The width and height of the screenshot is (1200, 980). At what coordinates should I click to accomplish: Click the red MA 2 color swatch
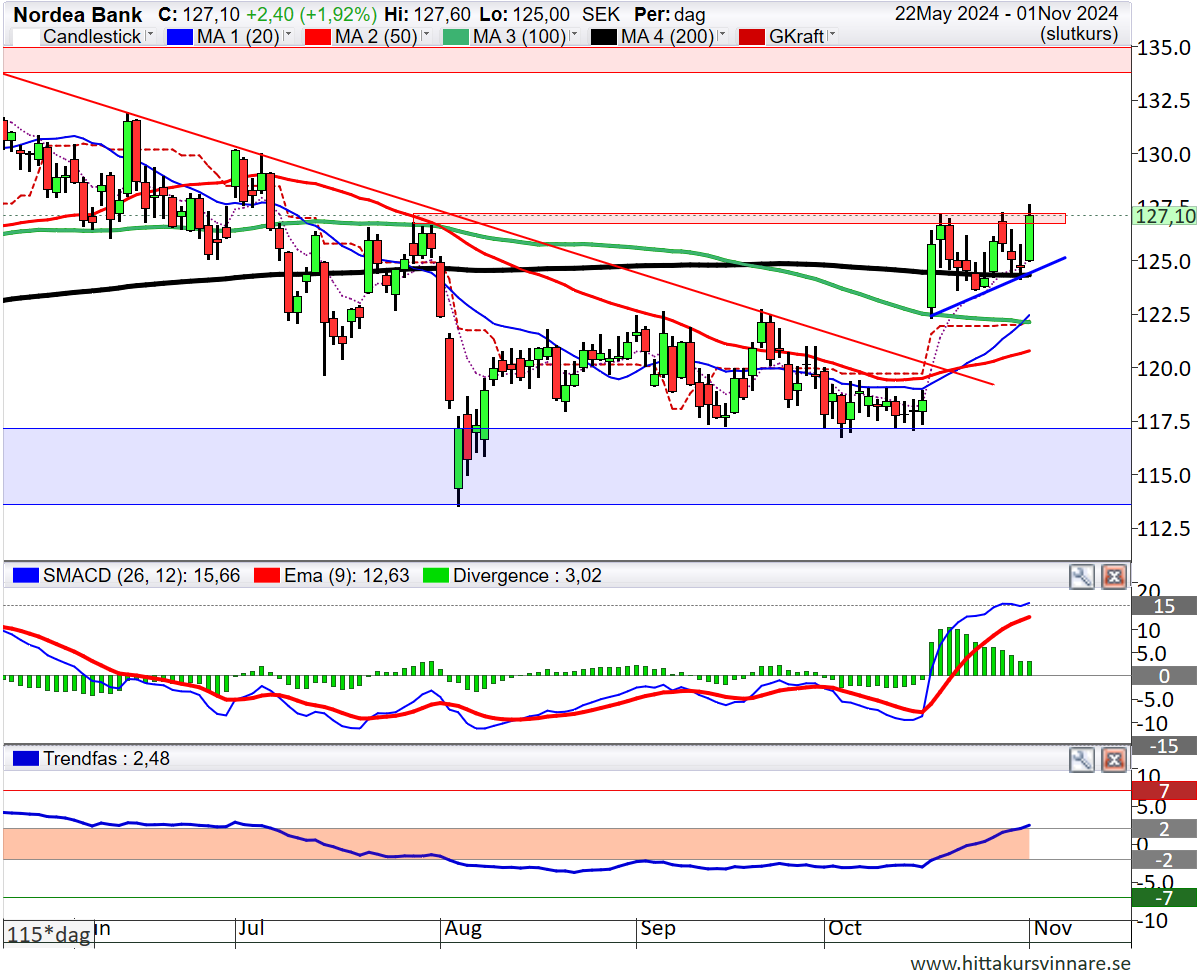click(x=318, y=37)
